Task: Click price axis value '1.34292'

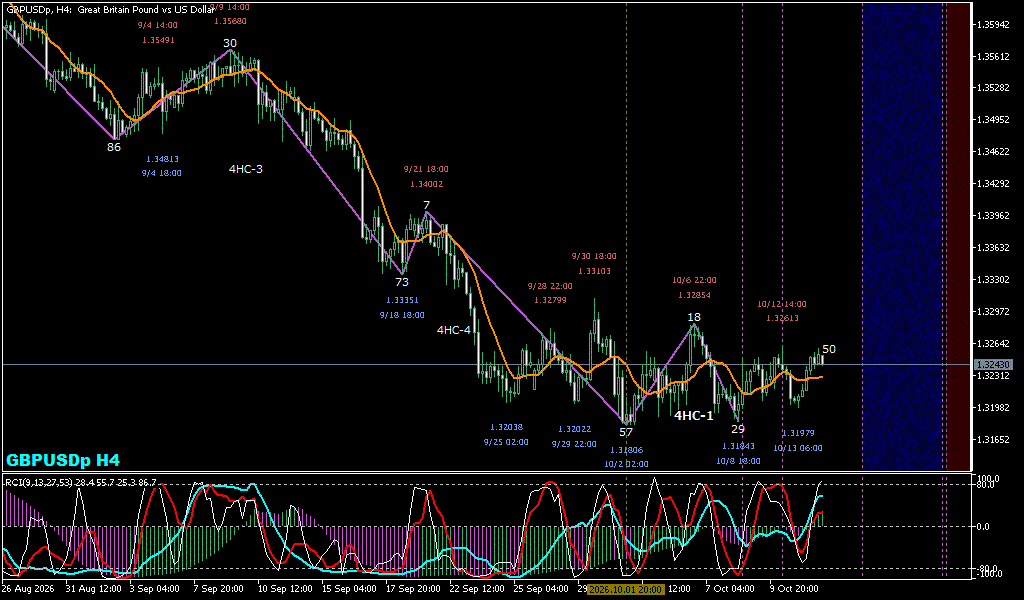Action: click(x=993, y=184)
